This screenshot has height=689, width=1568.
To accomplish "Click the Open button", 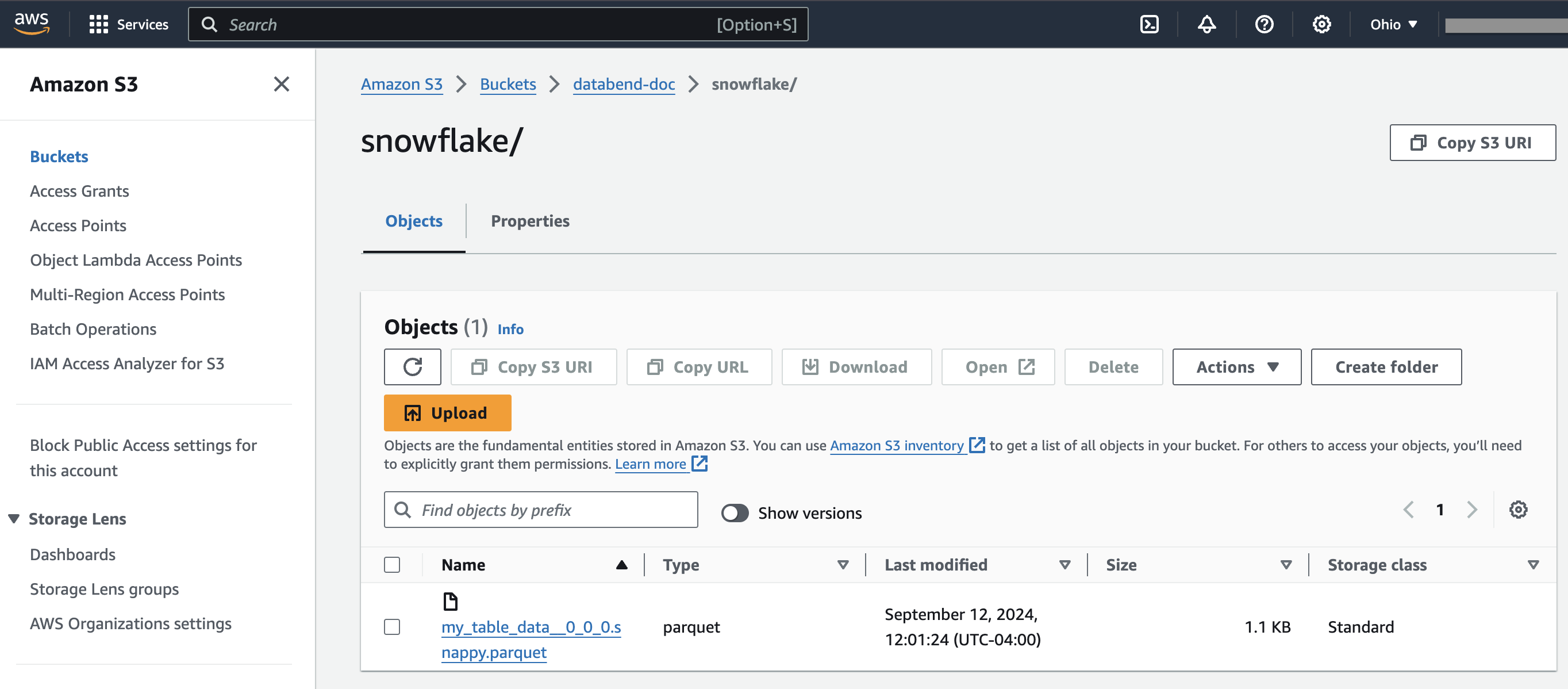I will [x=998, y=367].
